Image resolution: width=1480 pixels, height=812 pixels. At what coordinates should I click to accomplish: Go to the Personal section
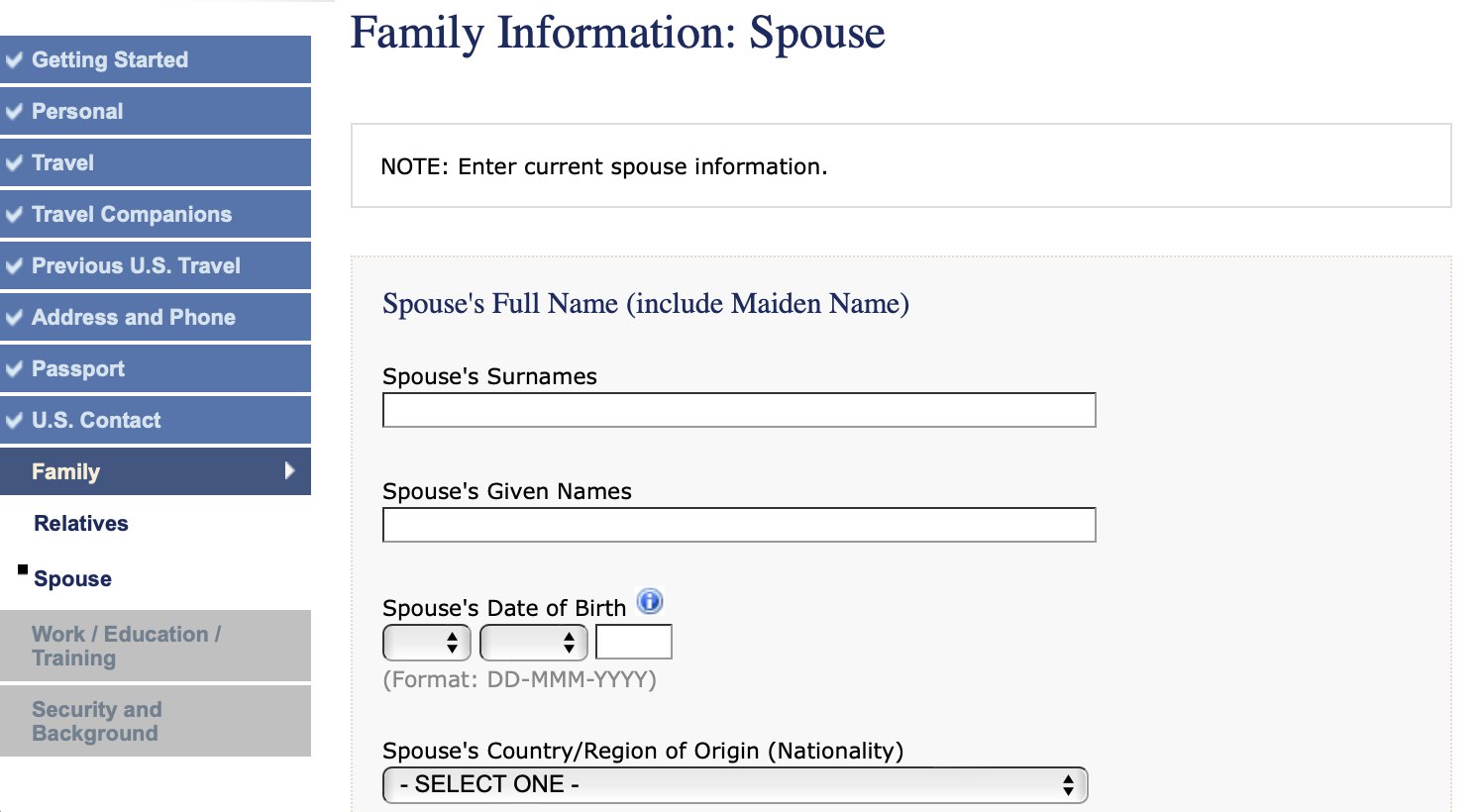pos(156,111)
